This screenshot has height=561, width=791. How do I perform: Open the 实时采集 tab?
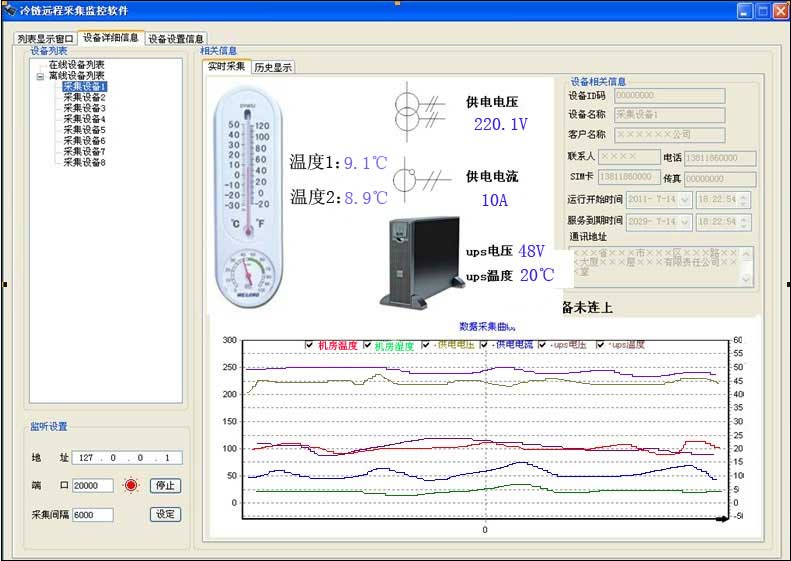tap(227, 66)
